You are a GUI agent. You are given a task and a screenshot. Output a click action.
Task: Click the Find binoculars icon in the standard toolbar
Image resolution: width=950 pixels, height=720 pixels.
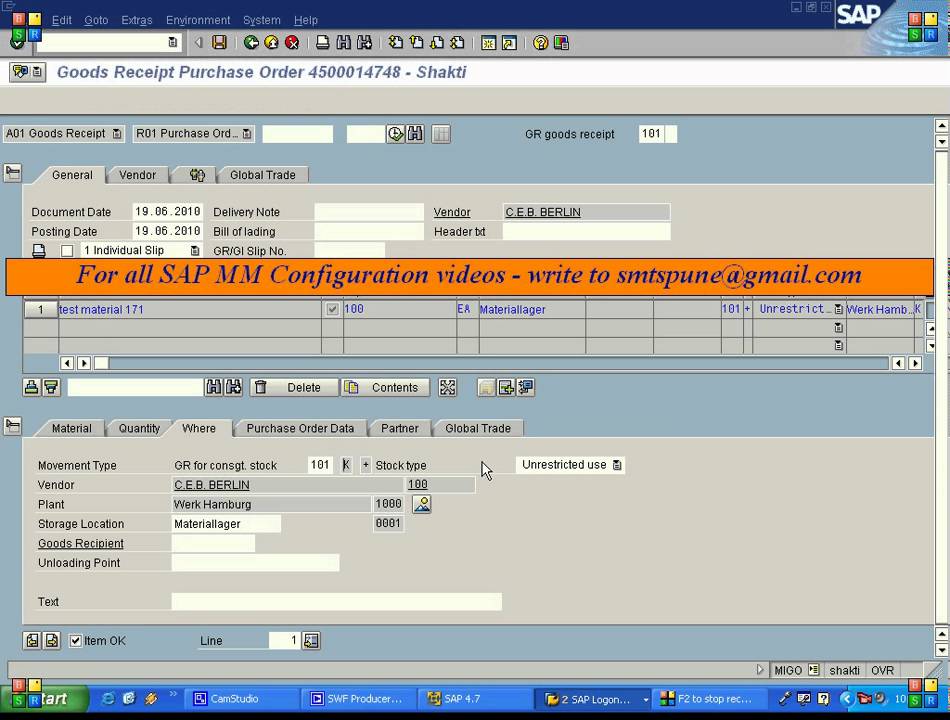pyautogui.click(x=344, y=42)
